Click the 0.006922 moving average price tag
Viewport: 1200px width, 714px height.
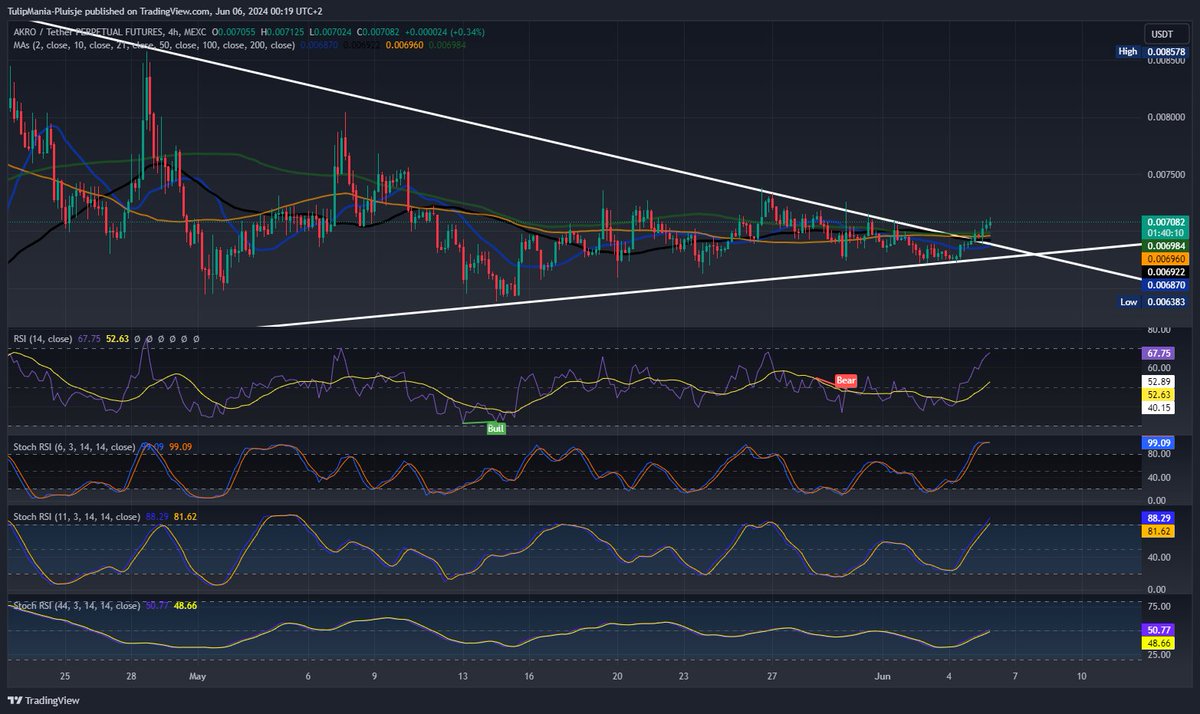1167,272
